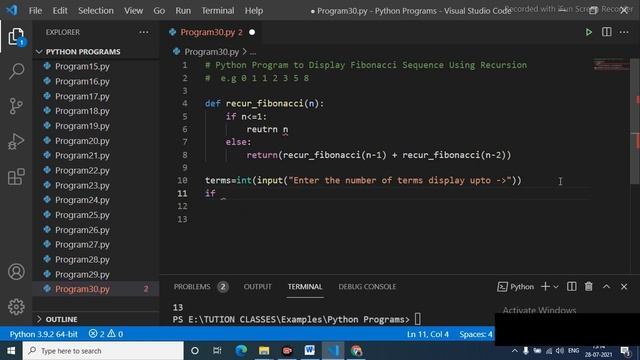Image resolution: width=640 pixels, height=360 pixels.
Task: Kill terminal with the trash icon
Action: coord(589,287)
